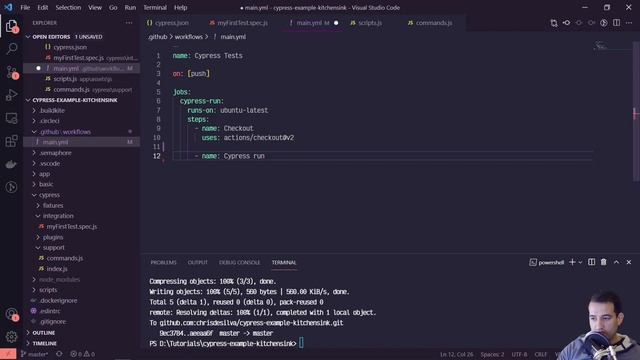The image size is (640, 360).
Task: Create a new terminal with plus icon
Action: click(x=572, y=262)
